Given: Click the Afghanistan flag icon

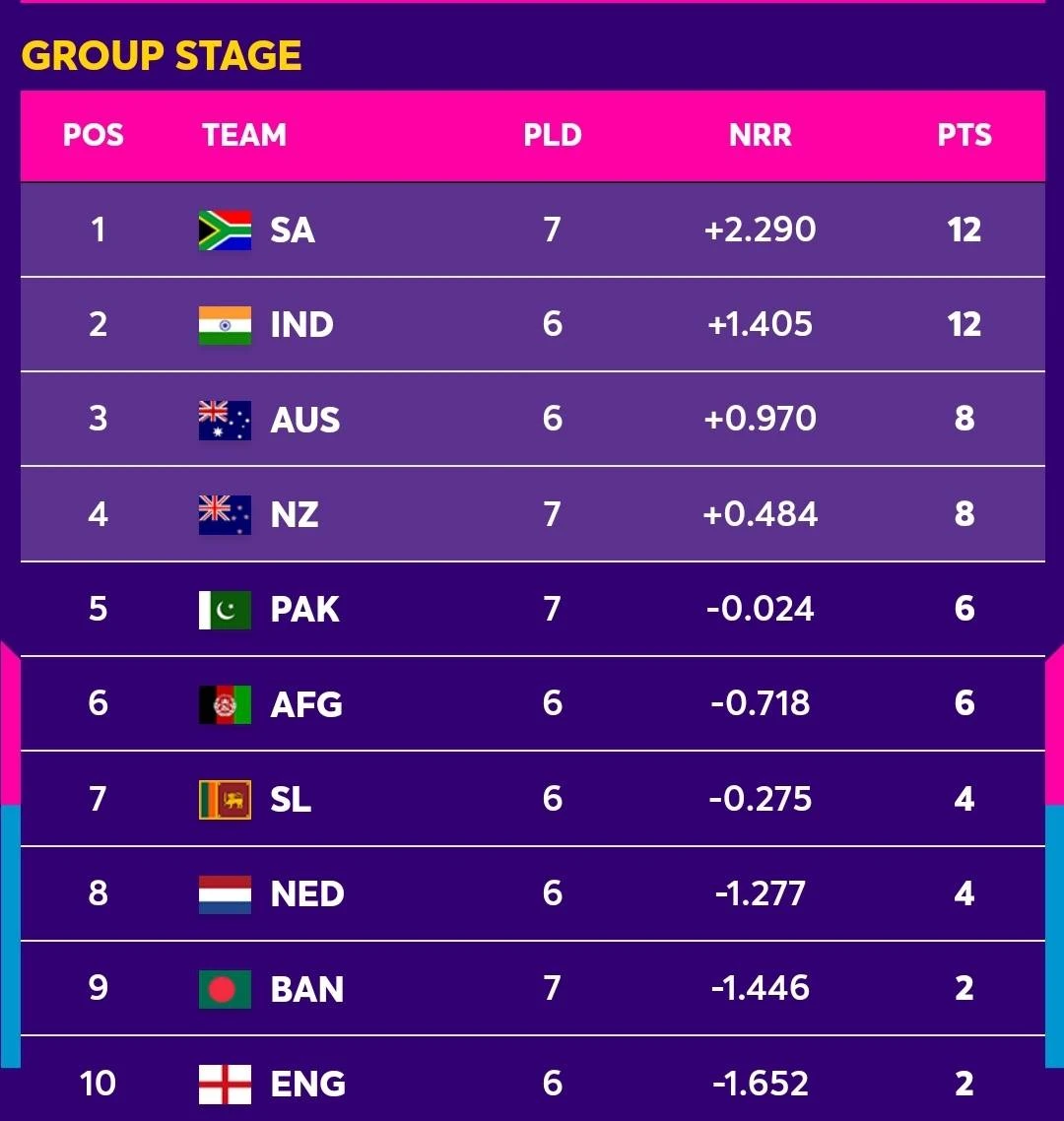Looking at the screenshot, I should click(x=225, y=704).
